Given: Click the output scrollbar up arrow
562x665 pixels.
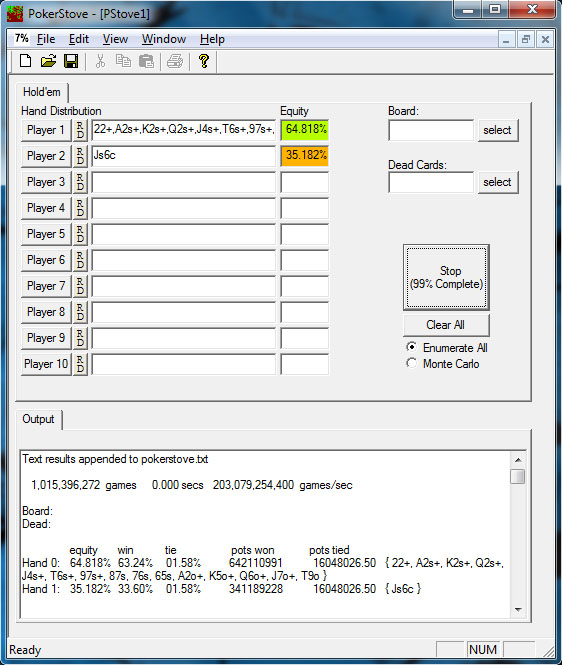Looking at the screenshot, I should 517,460.
